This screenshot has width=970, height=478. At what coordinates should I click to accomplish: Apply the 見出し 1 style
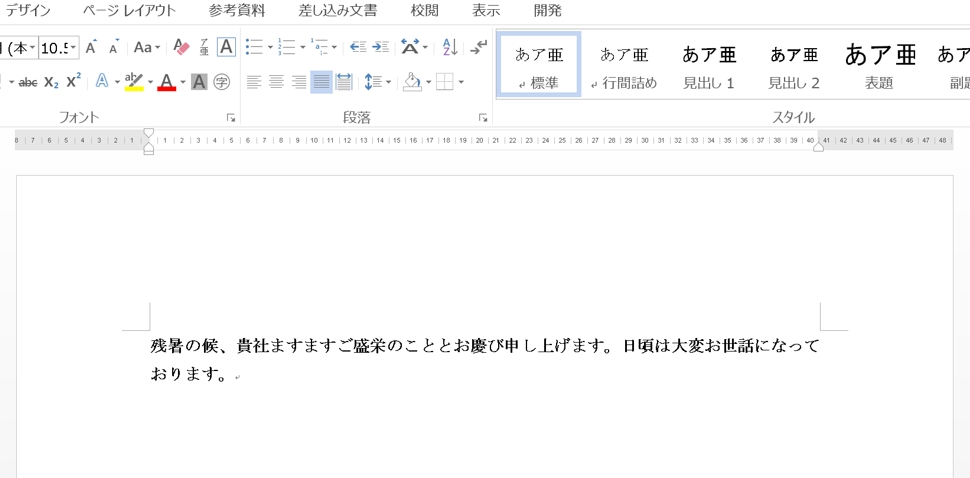pos(709,65)
